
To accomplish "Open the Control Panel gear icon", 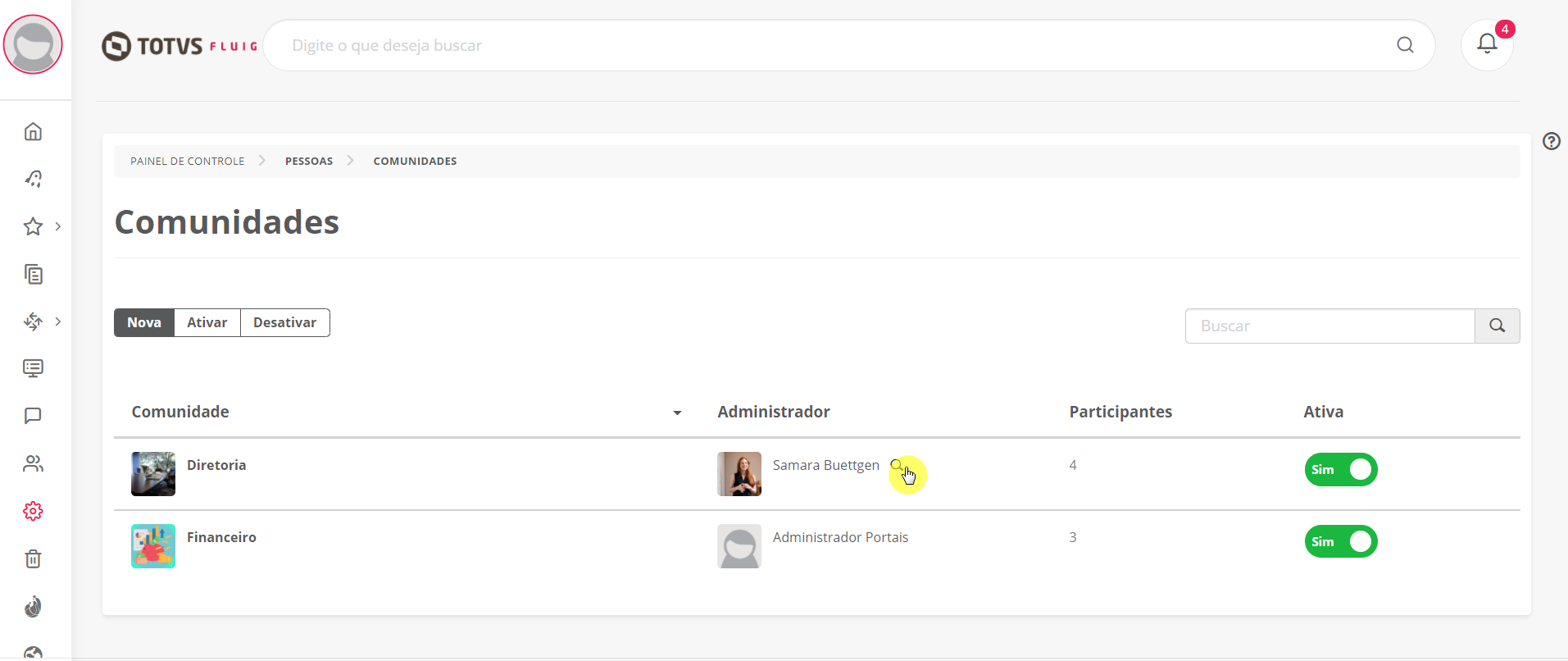I will (x=33, y=512).
